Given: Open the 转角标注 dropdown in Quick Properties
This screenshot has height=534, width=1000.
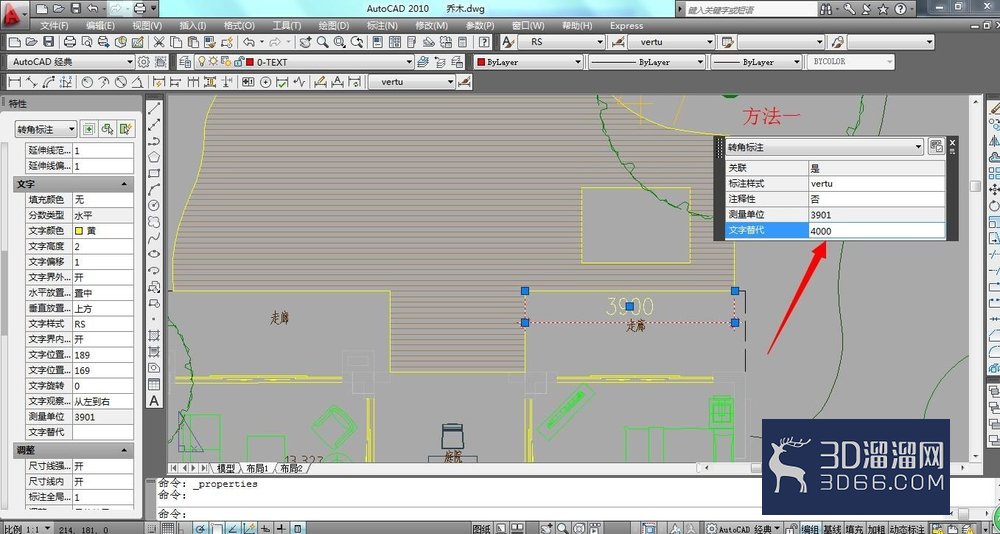Looking at the screenshot, I should click(x=825, y=147).
